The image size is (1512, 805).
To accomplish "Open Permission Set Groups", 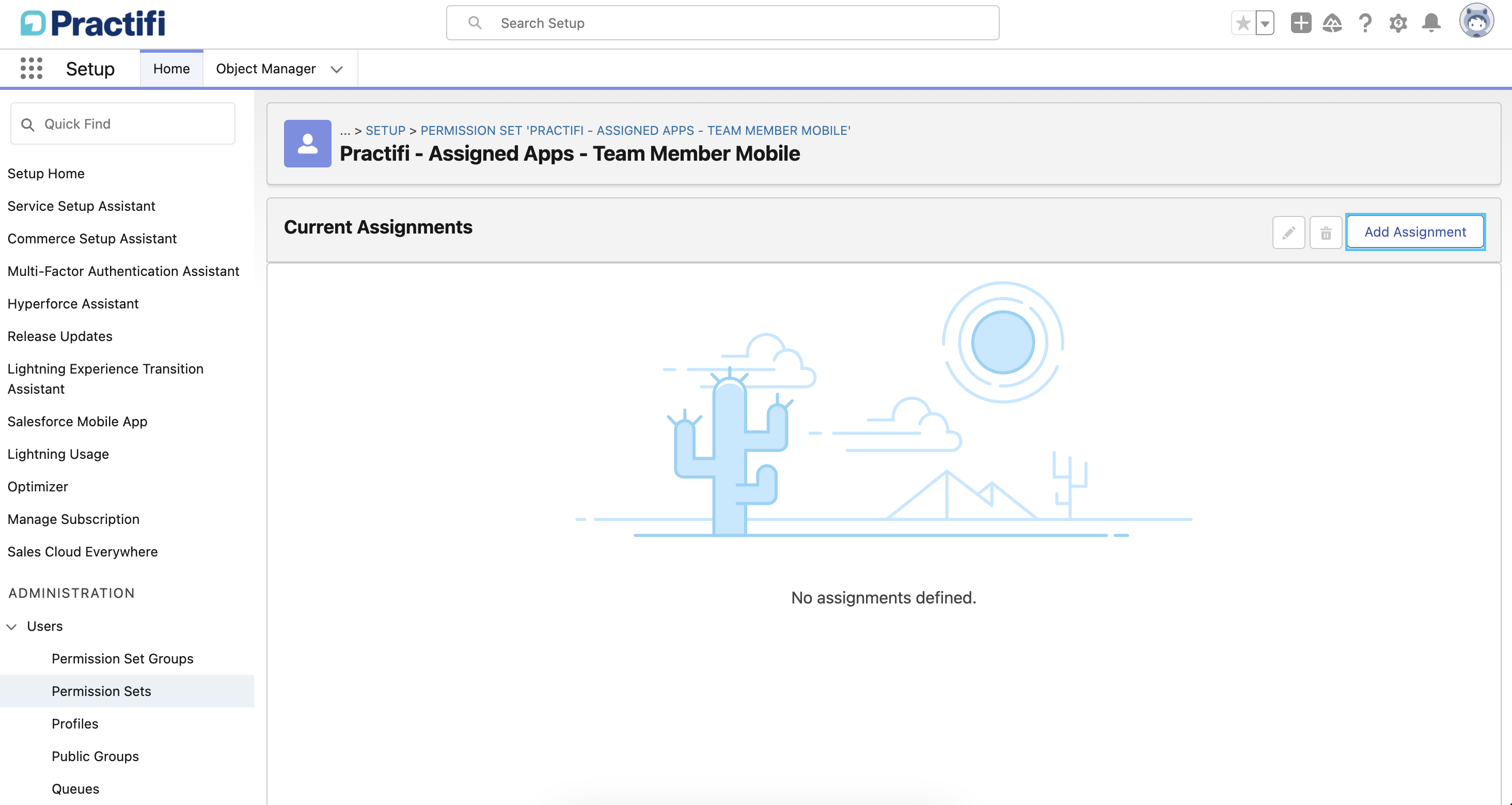I will point(123,659).
